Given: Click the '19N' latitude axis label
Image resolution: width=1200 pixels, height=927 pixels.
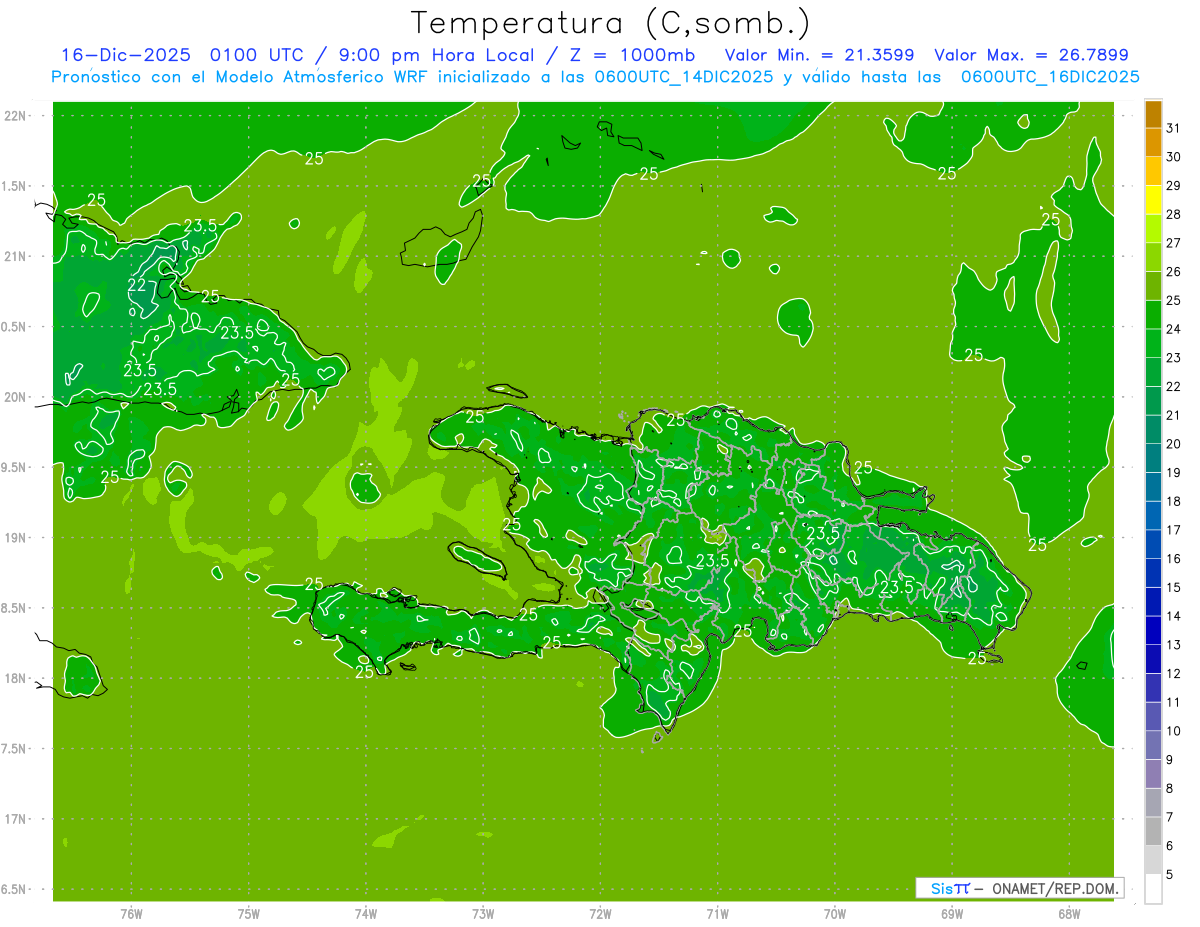Looking at the screenshot, I should click(x=16, y=538).
